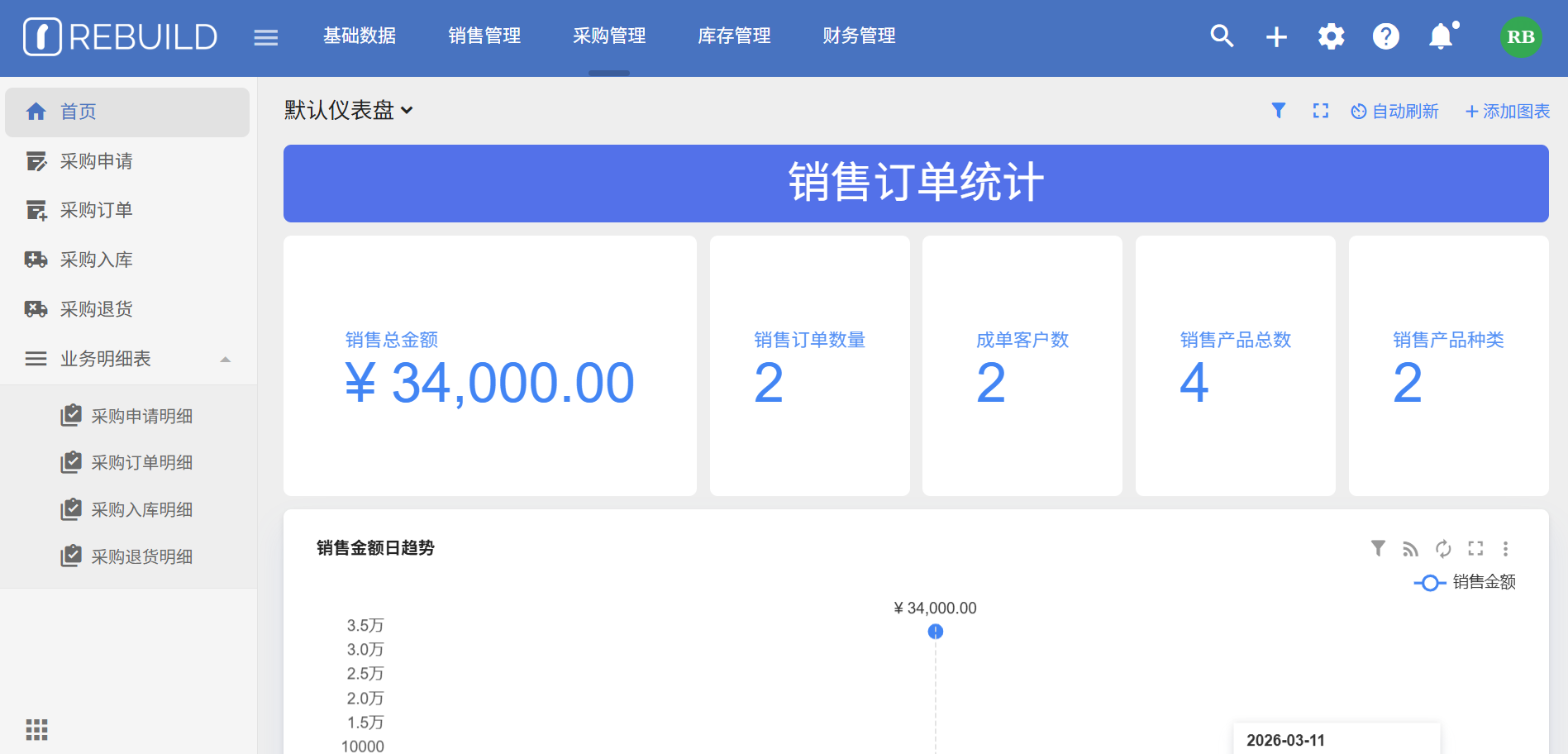Open the app grid icon at sidebar bottom
Screen dimensions: 1568x754
[x=36, y=729]
